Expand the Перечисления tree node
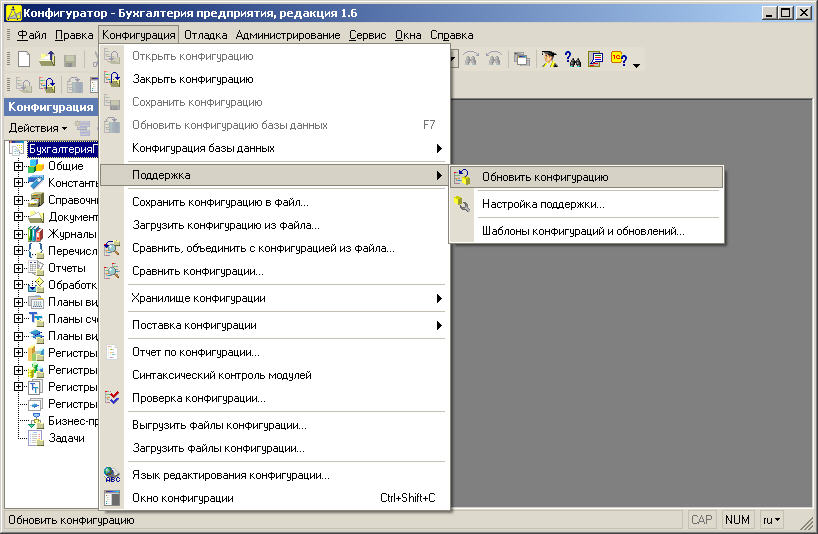The height and width of the screenshot is (534, 818). (x=18, y=251)
